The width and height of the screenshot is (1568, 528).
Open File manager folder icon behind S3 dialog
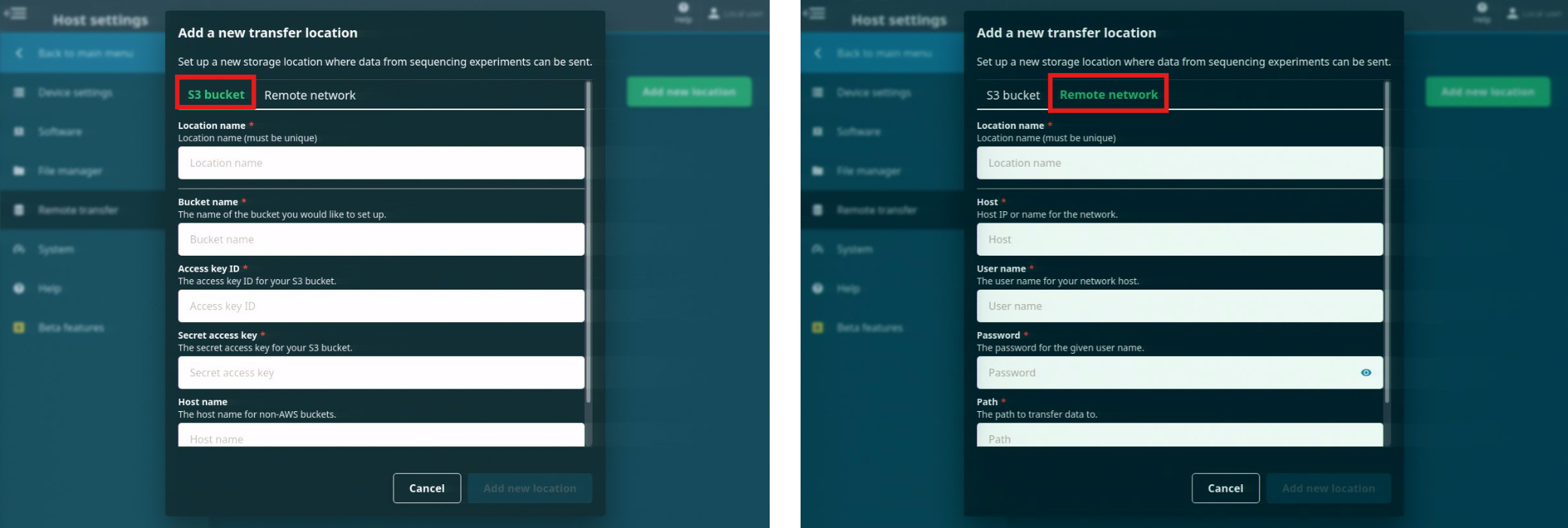(x=19, y=170)
